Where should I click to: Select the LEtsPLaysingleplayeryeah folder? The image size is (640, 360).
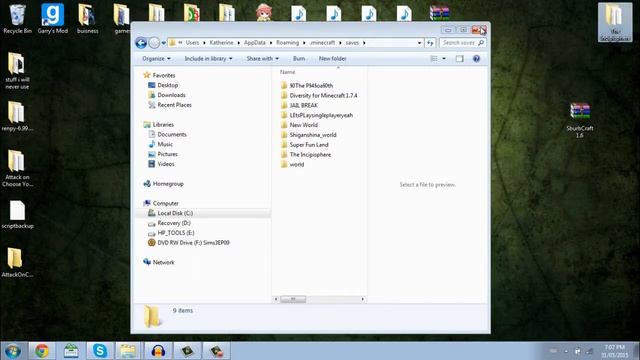pos(321,115)
